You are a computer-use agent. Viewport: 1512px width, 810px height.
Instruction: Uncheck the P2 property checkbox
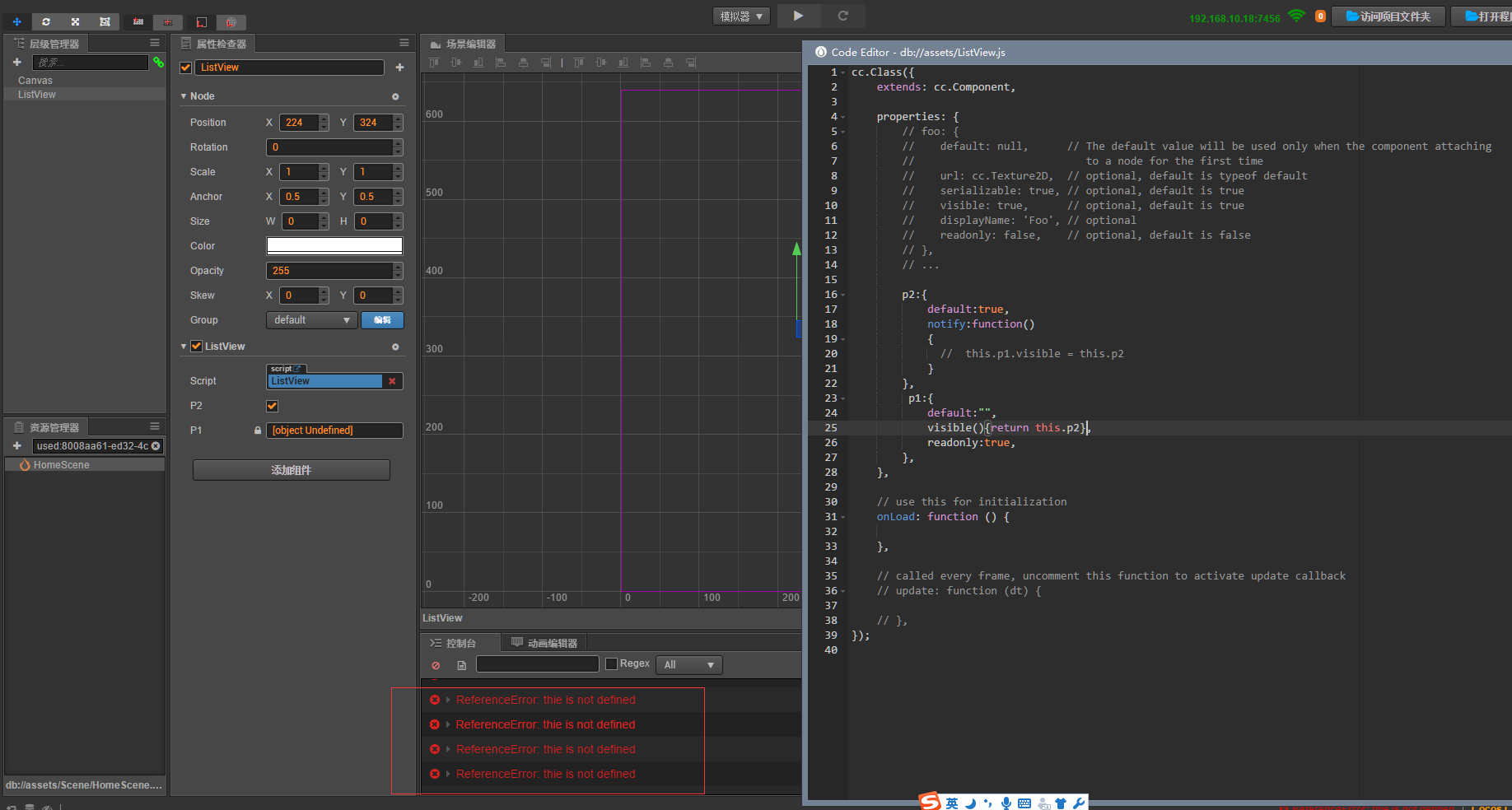(272, 406)
